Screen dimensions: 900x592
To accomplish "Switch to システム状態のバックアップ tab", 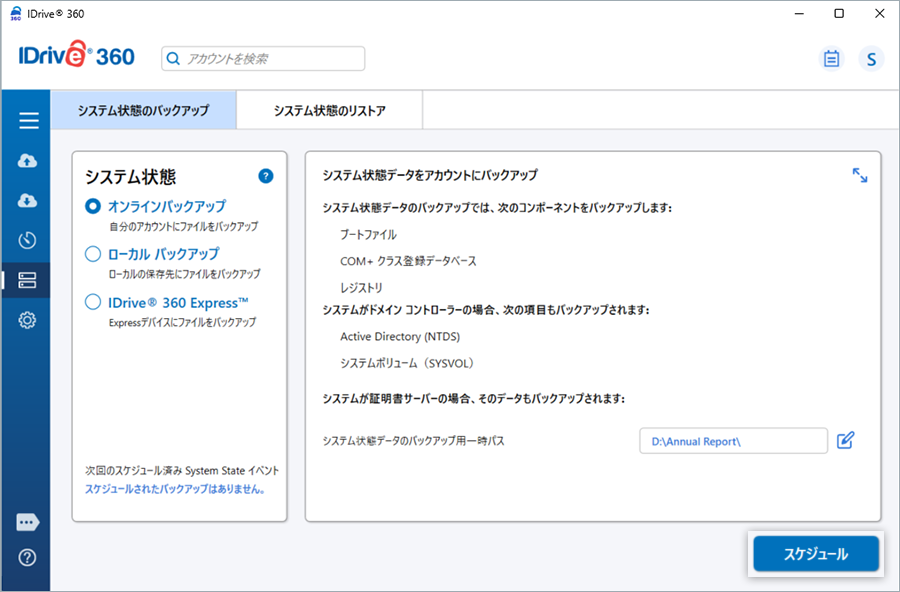I will (x=143, y=111).
